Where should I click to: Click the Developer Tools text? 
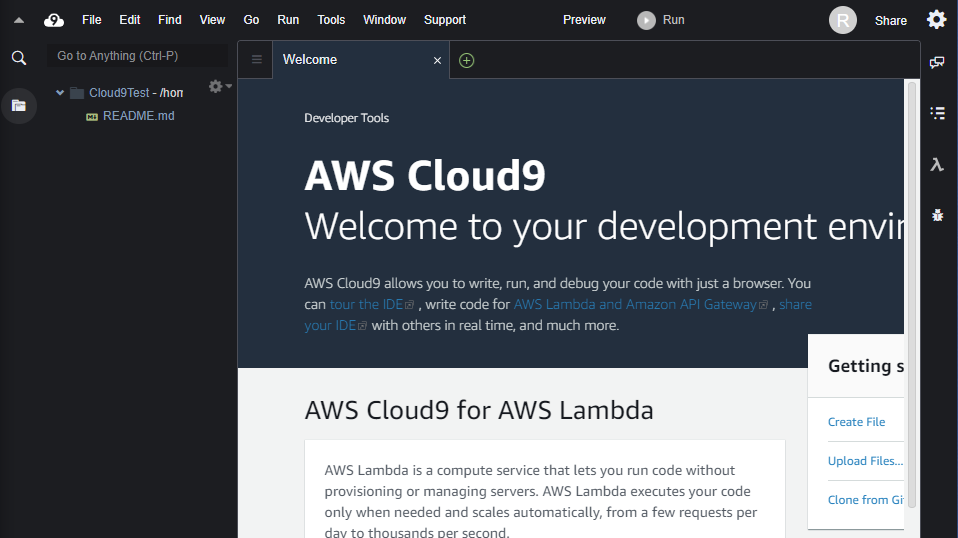pos(346,118)
